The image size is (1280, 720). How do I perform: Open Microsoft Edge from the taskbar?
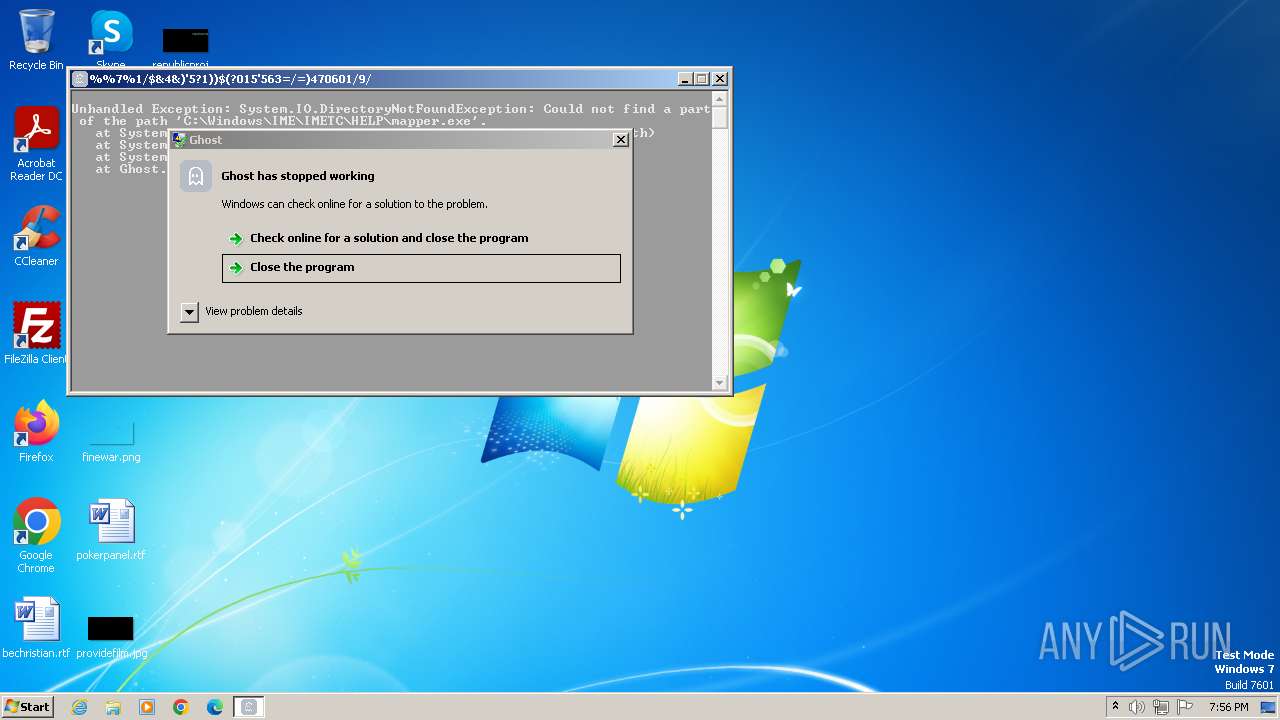point(215,707)
